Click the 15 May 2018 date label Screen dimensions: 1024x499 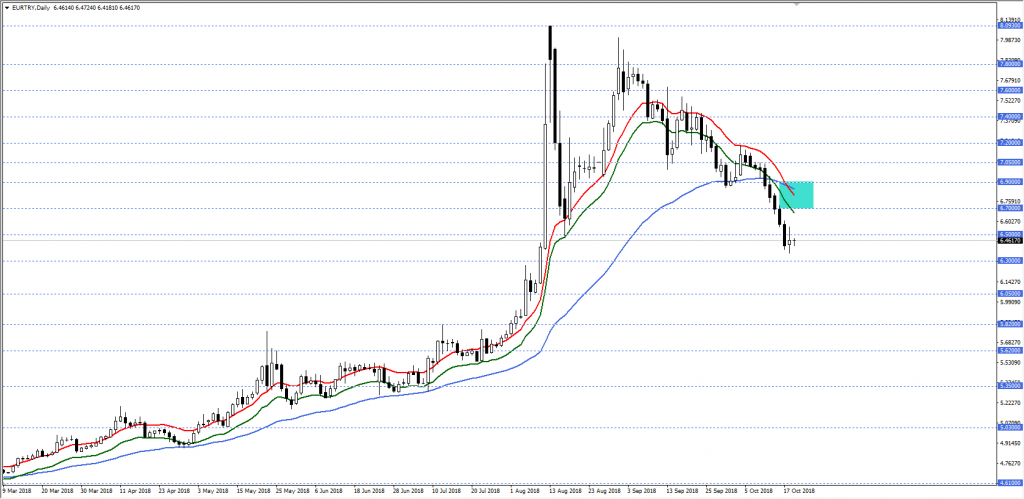254,490
